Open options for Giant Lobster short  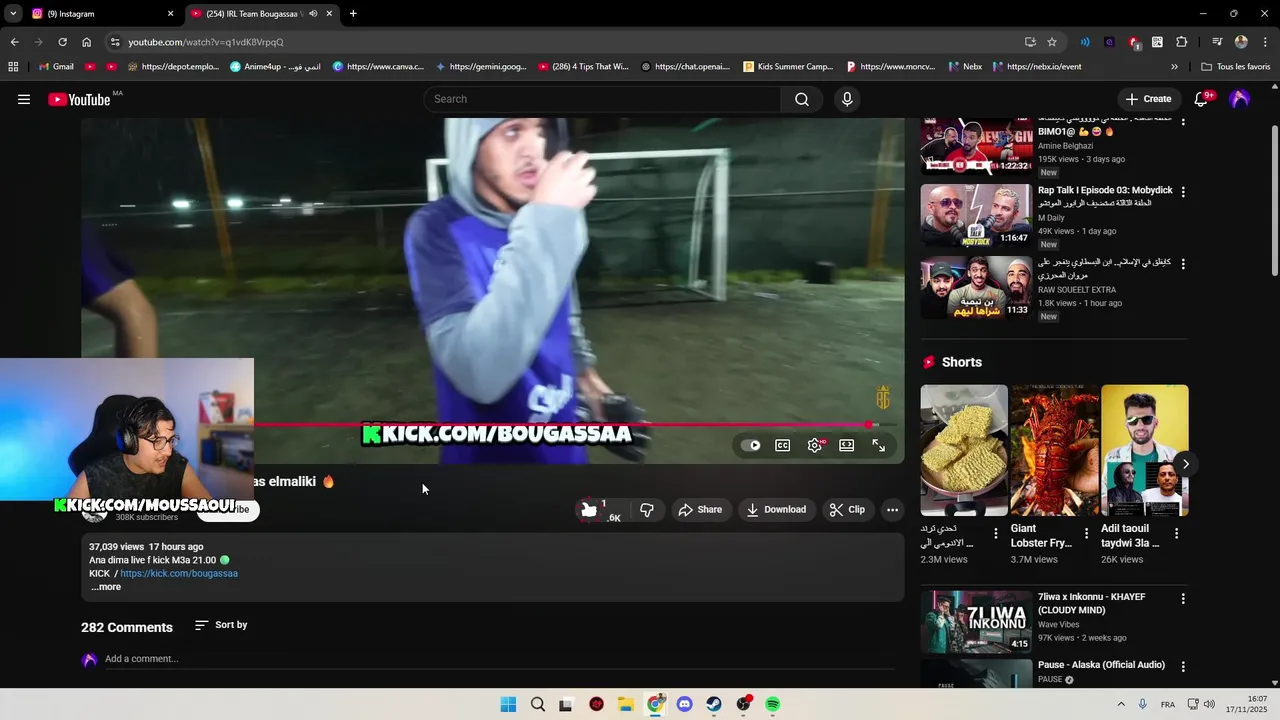coord(1086,534)
